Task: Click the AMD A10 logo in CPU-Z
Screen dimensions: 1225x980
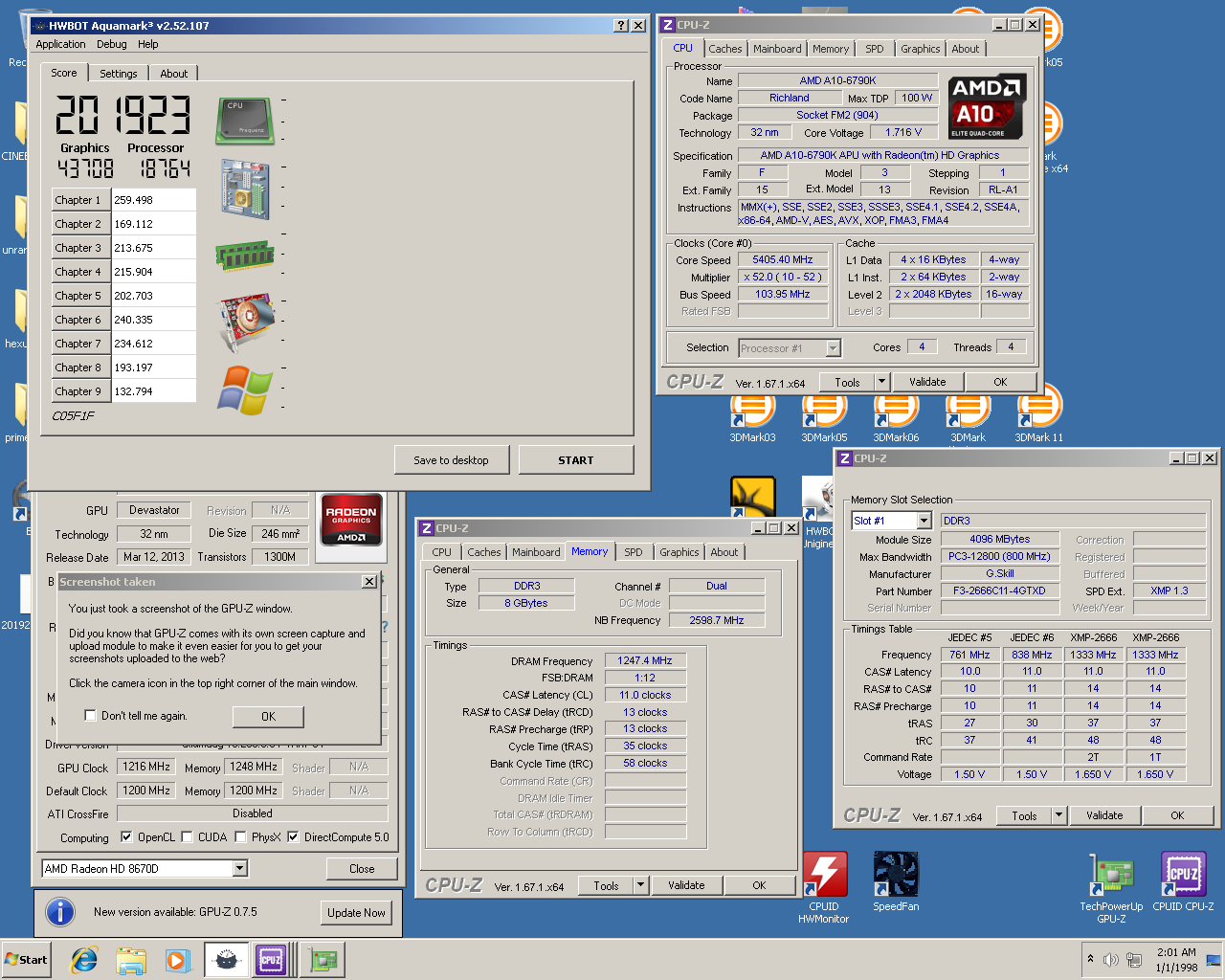Action: pos(988,106)
